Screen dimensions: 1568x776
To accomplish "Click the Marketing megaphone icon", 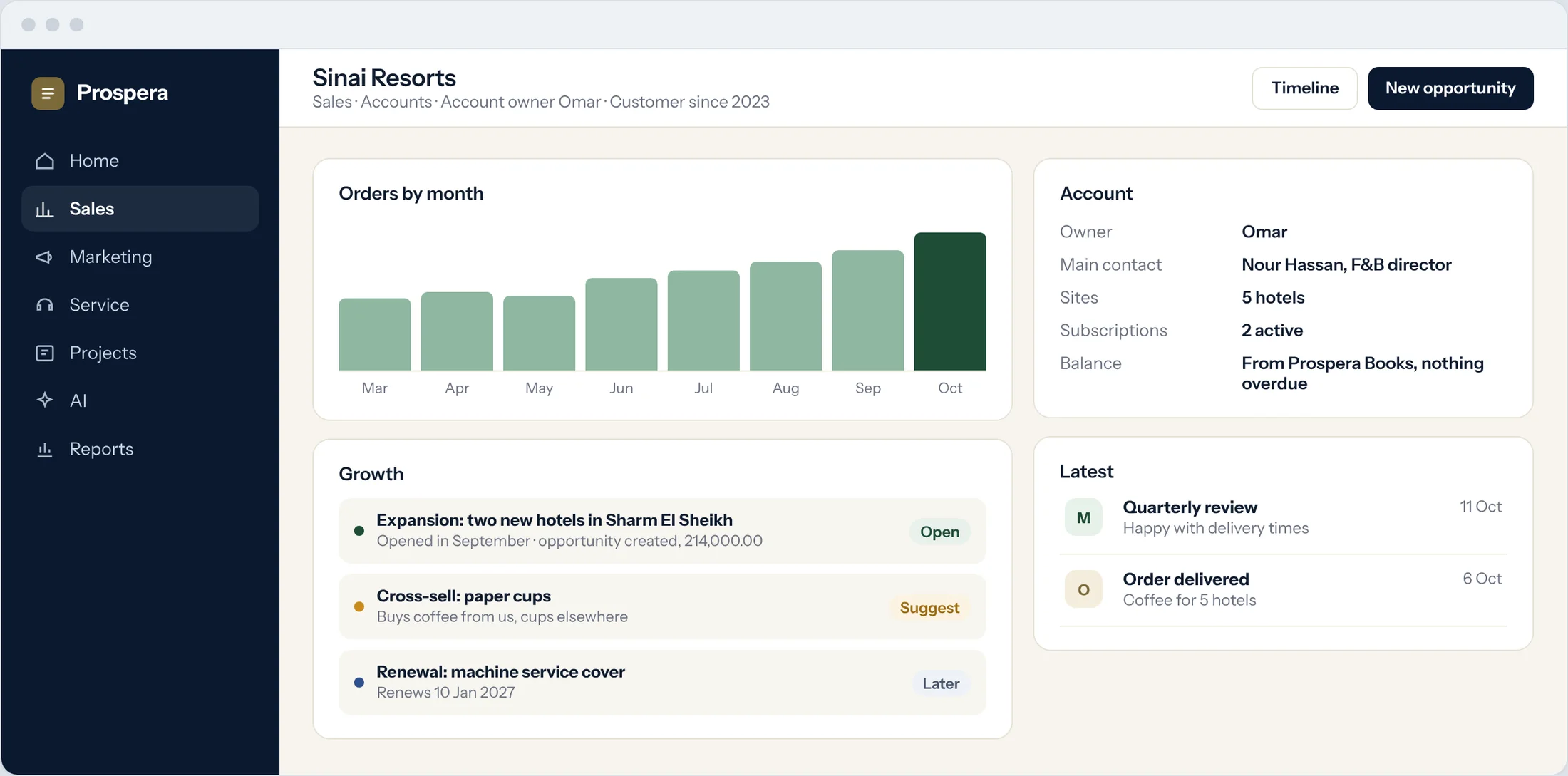I will coord(45,257).
